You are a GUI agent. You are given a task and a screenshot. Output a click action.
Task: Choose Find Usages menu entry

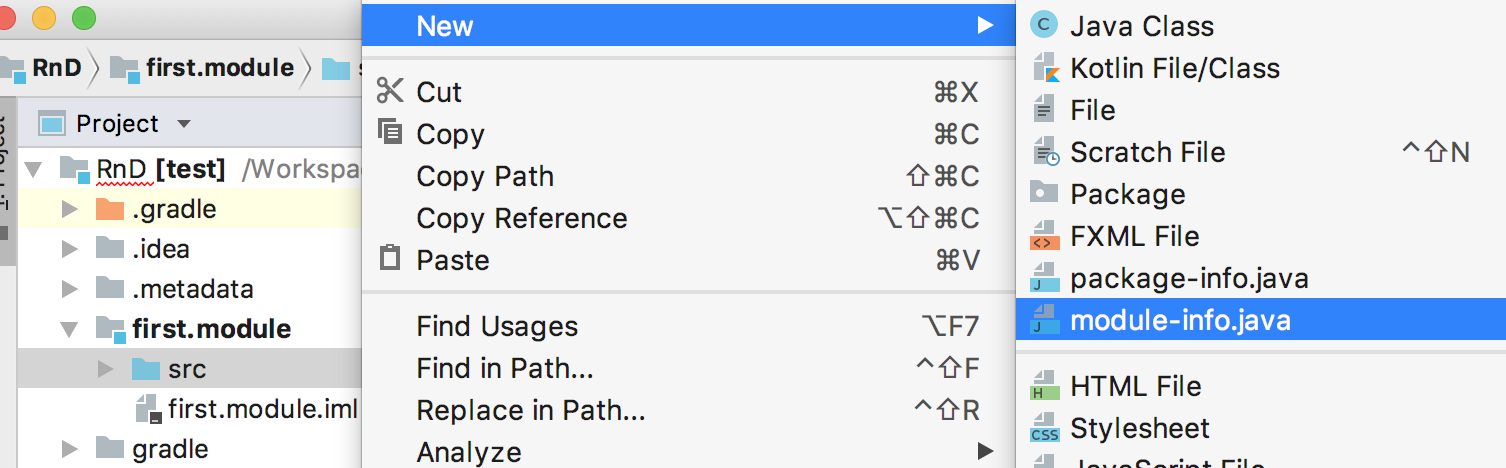(497, 326)
